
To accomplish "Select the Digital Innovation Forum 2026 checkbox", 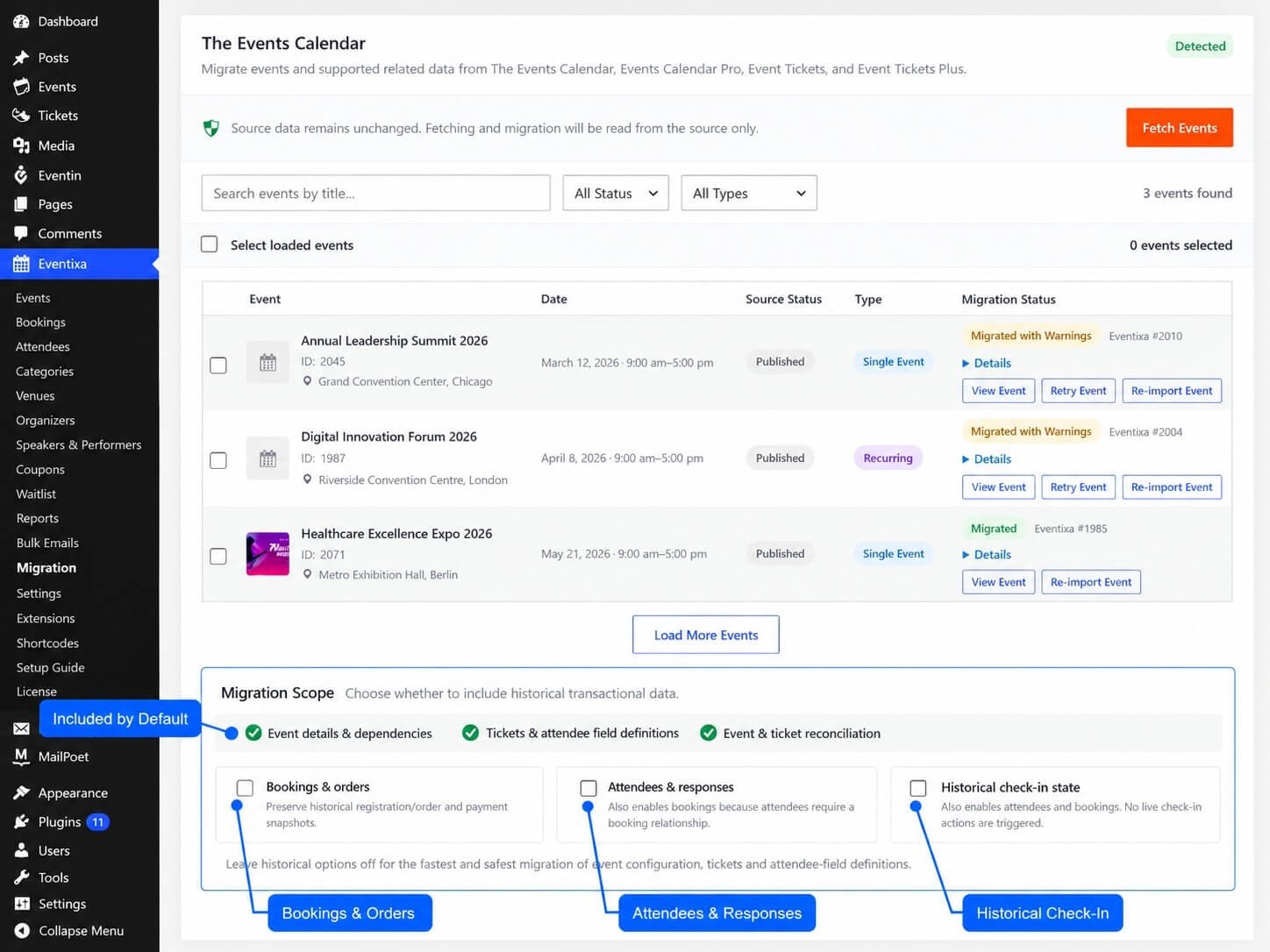I will 218,460.
